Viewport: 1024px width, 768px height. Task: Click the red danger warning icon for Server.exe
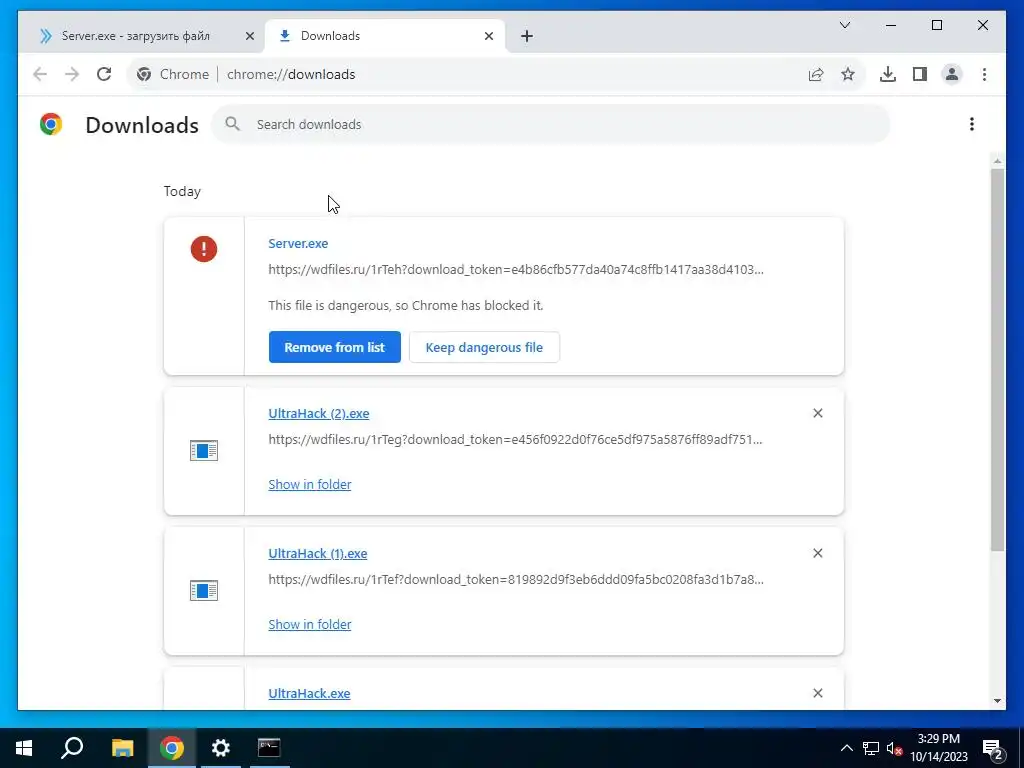coord(204,249)
